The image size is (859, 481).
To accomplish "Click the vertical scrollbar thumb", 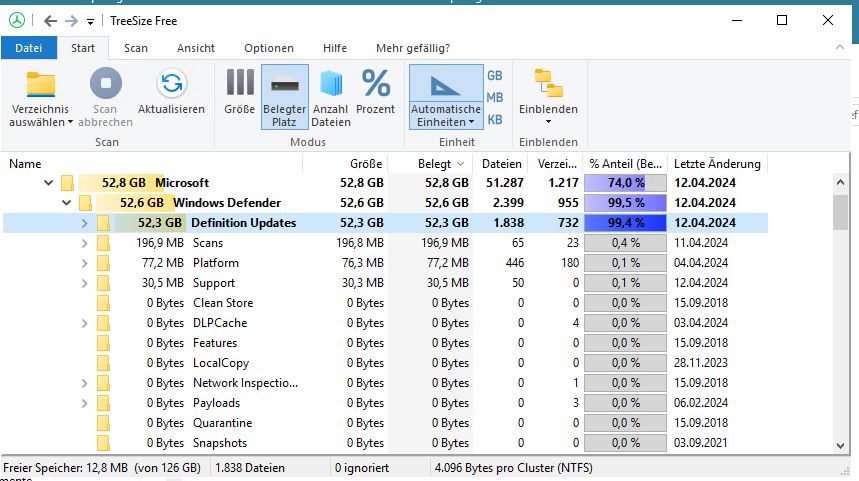I will tap(840, 212).
